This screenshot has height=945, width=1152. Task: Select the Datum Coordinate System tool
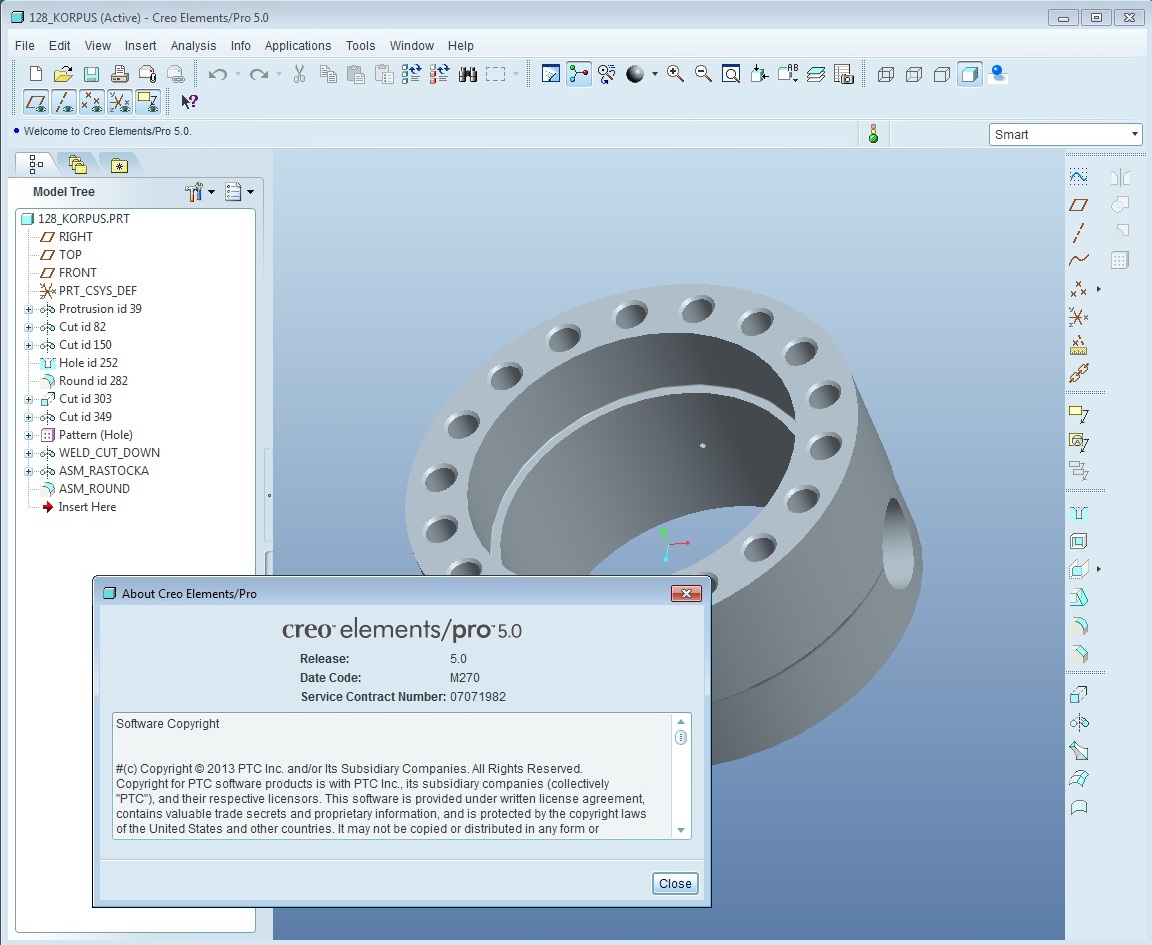pos(1079,317)
